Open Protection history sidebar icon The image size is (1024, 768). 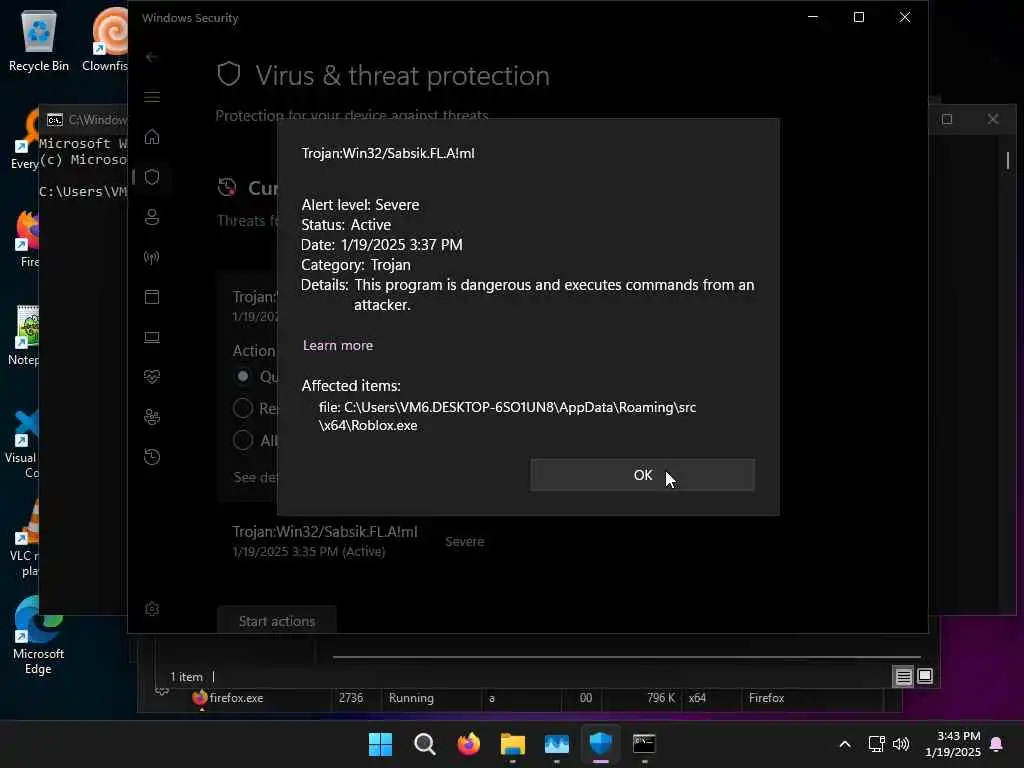[x=152, y=456]
